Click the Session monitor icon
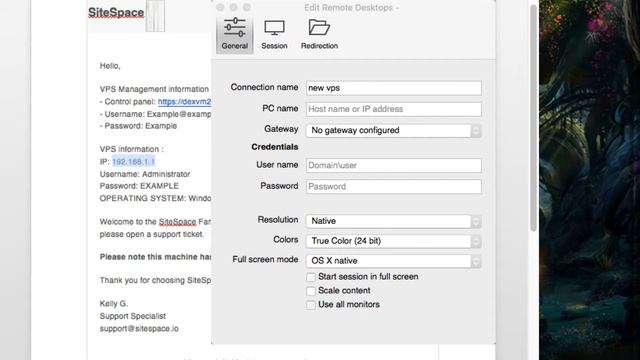The height and width of the screenshot is (360, 640). [x=274, y=28]
